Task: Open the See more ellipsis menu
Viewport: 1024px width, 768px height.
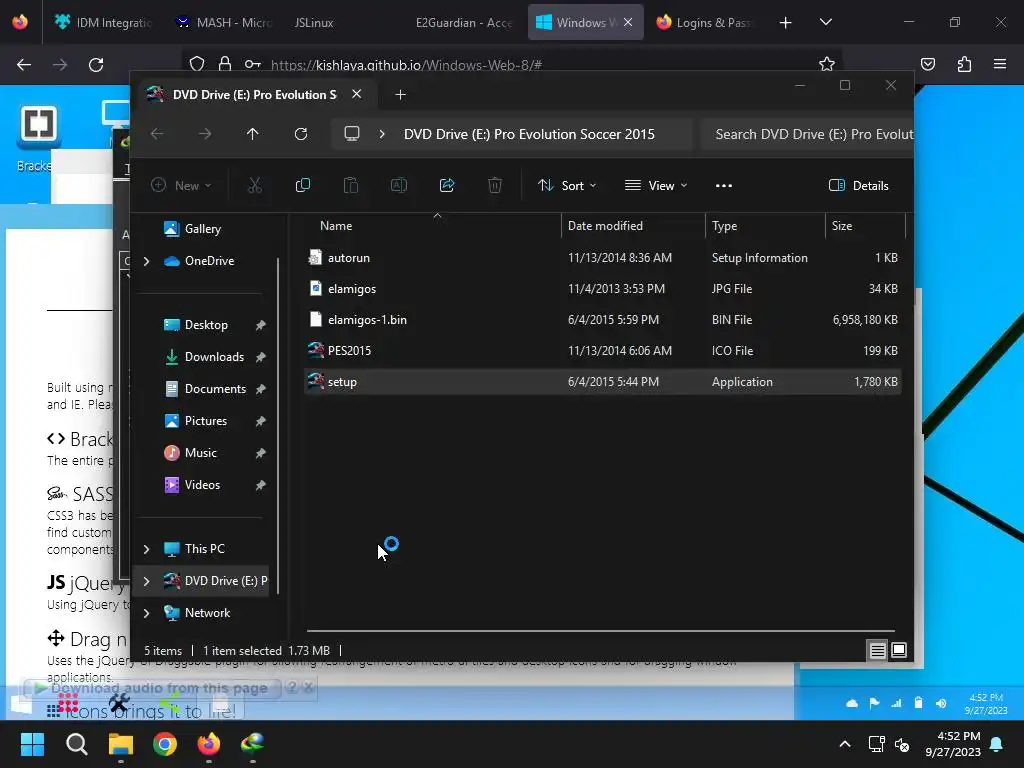Action: pos(724,185)
